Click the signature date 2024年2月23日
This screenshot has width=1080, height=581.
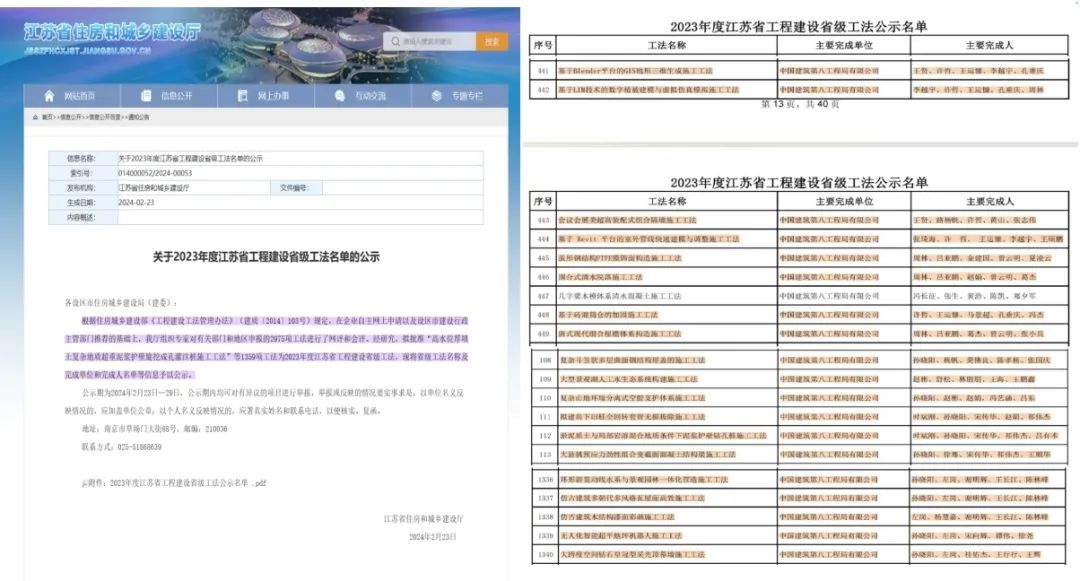point(433,537)
